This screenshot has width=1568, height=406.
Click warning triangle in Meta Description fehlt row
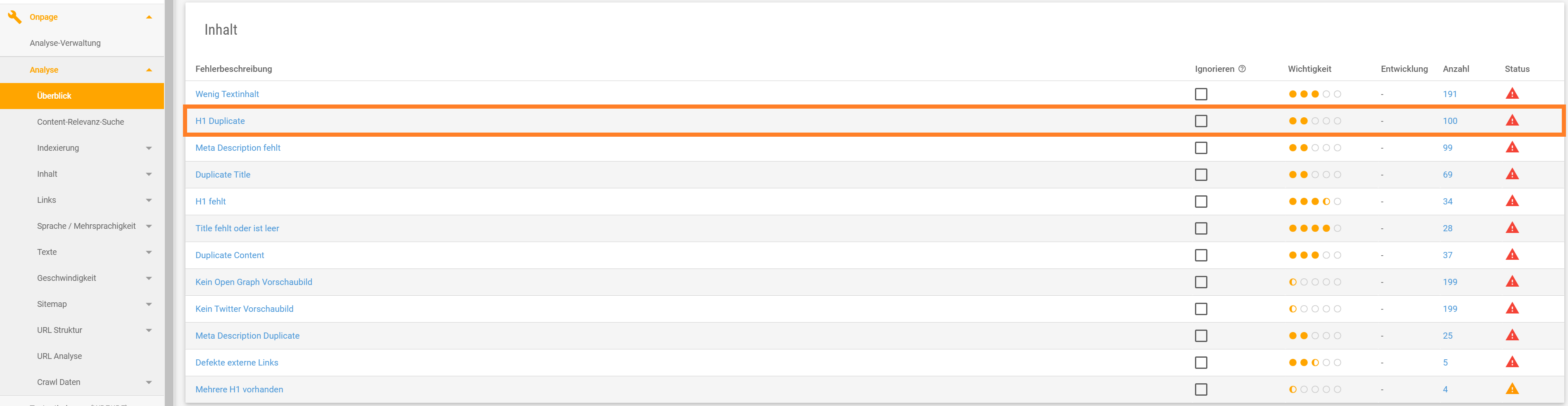pos(1512,147)
